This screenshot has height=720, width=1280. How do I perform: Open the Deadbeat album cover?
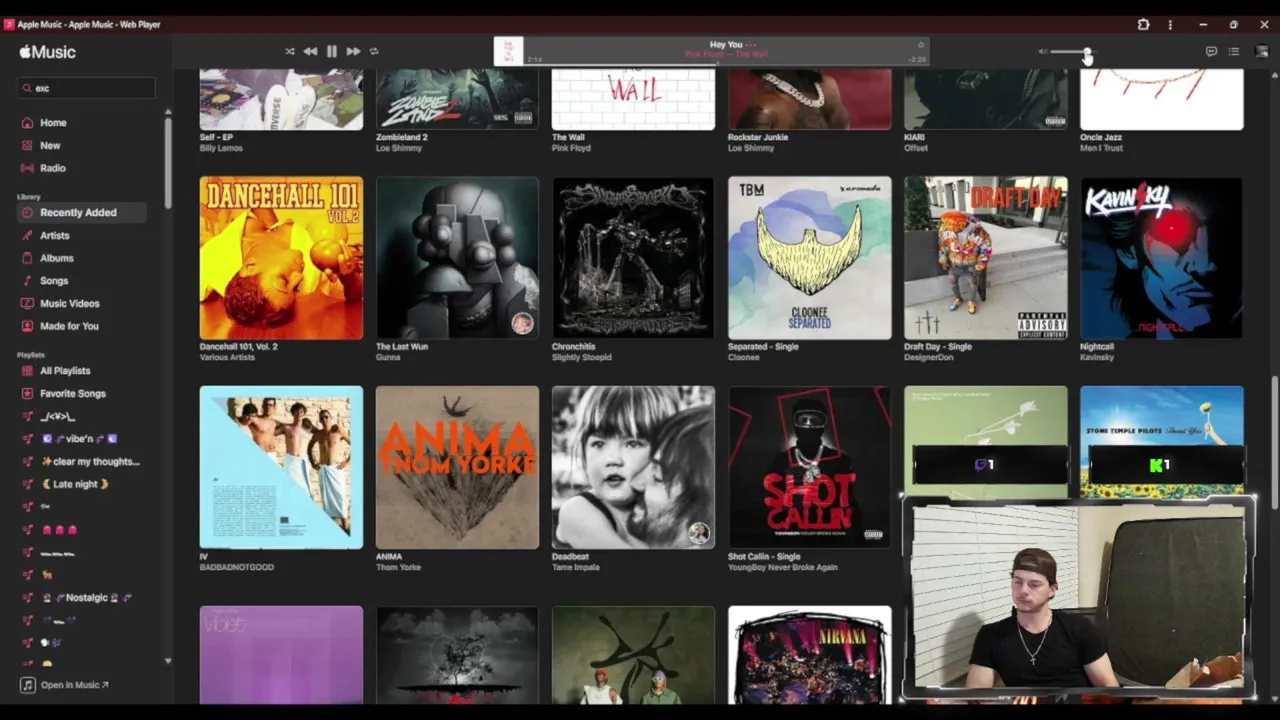click(633, 467)
